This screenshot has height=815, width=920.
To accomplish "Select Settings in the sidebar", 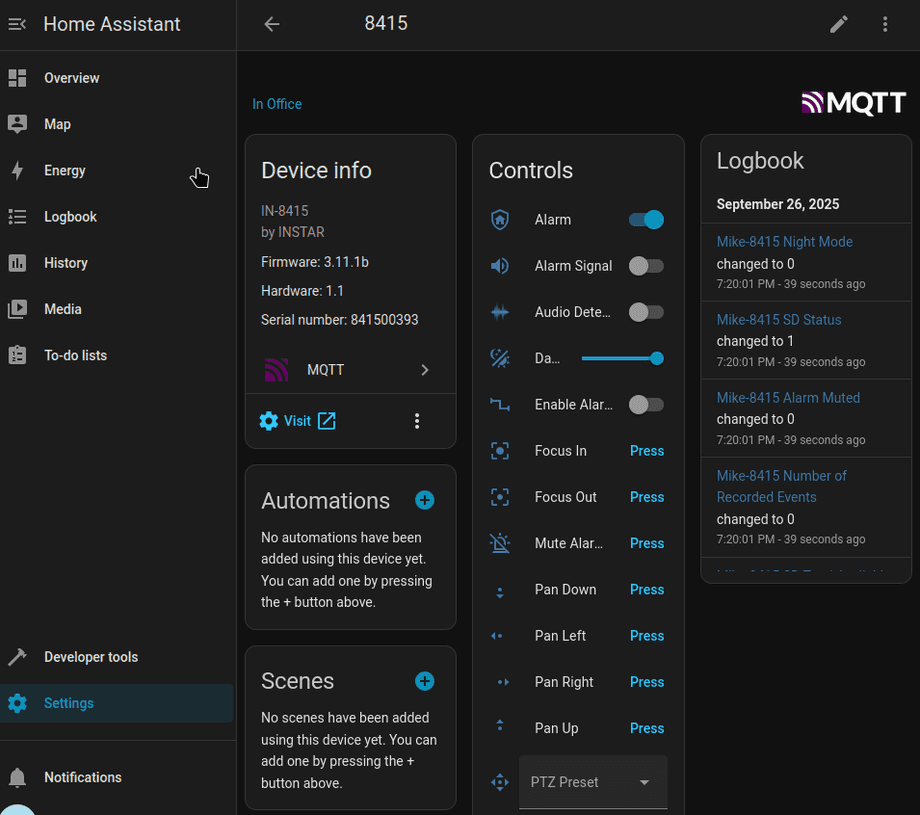I will 68,703.
